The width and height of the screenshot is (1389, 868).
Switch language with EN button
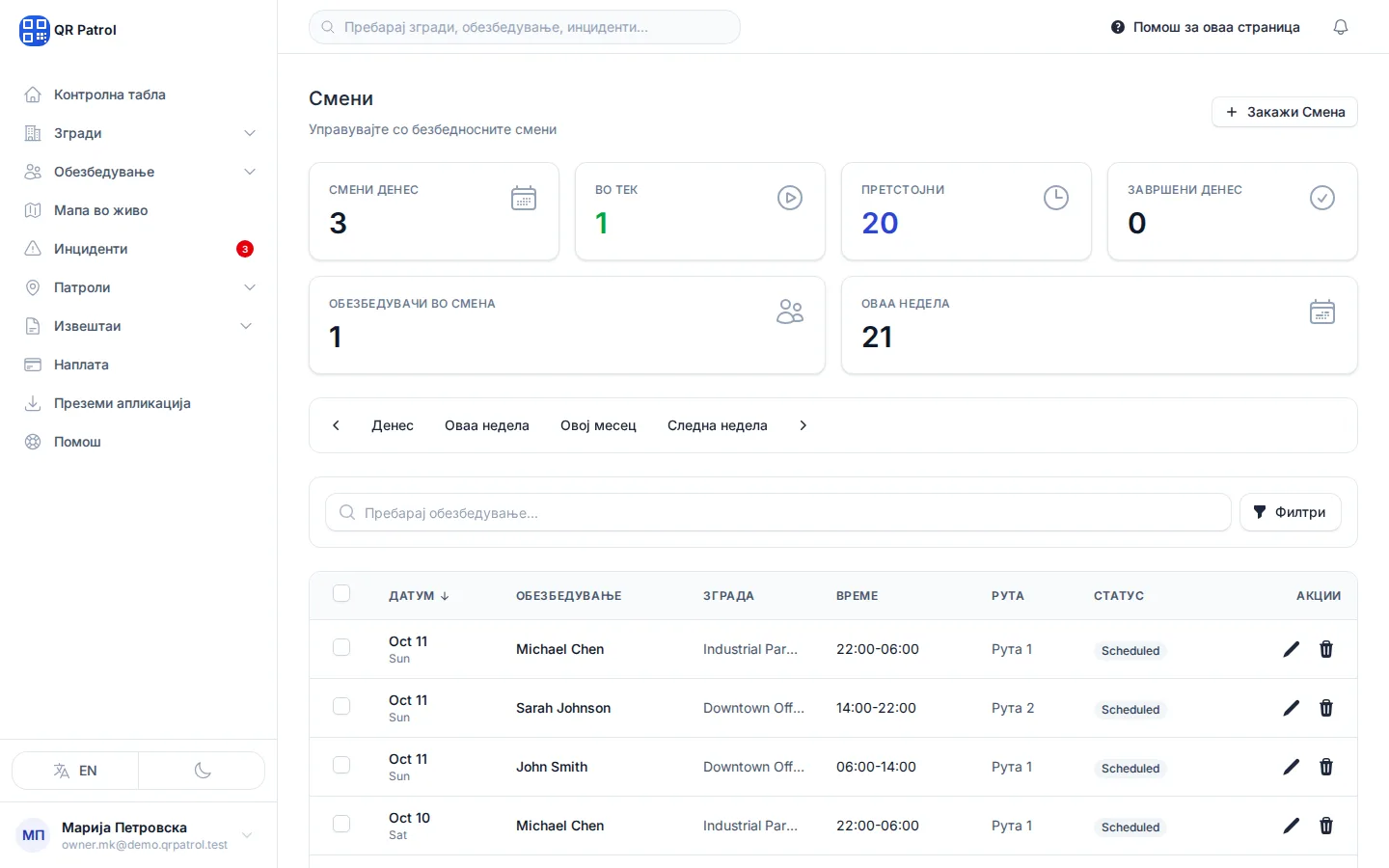(75, 771)
